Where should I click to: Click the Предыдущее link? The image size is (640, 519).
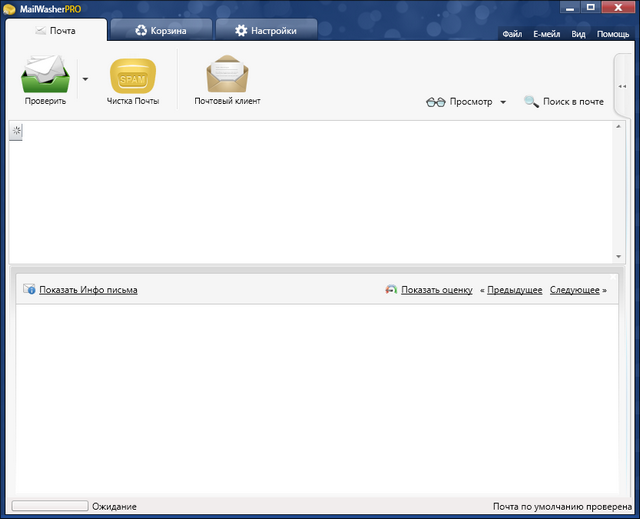(514, 290)
